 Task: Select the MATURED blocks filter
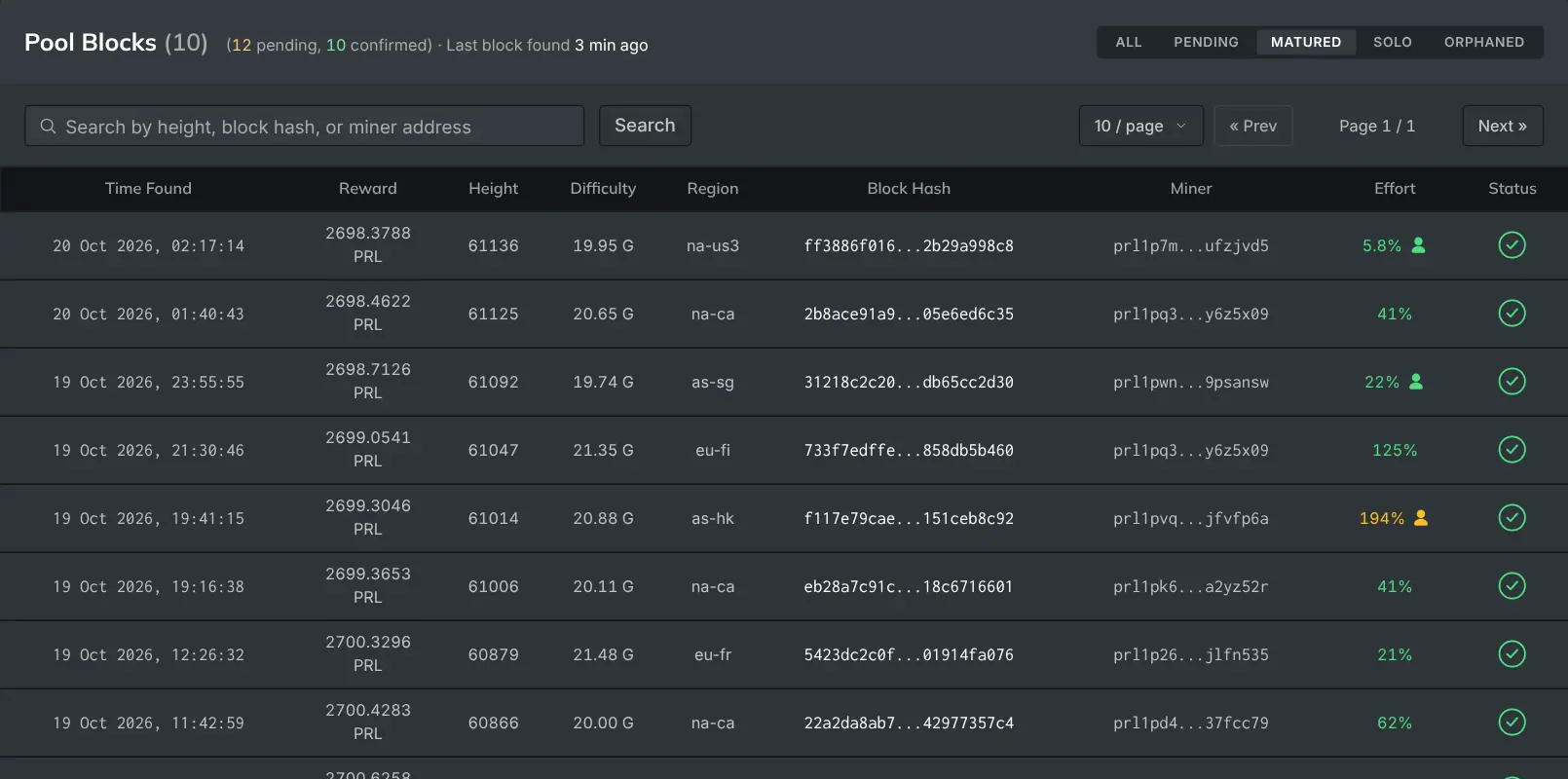[1306, 42]
